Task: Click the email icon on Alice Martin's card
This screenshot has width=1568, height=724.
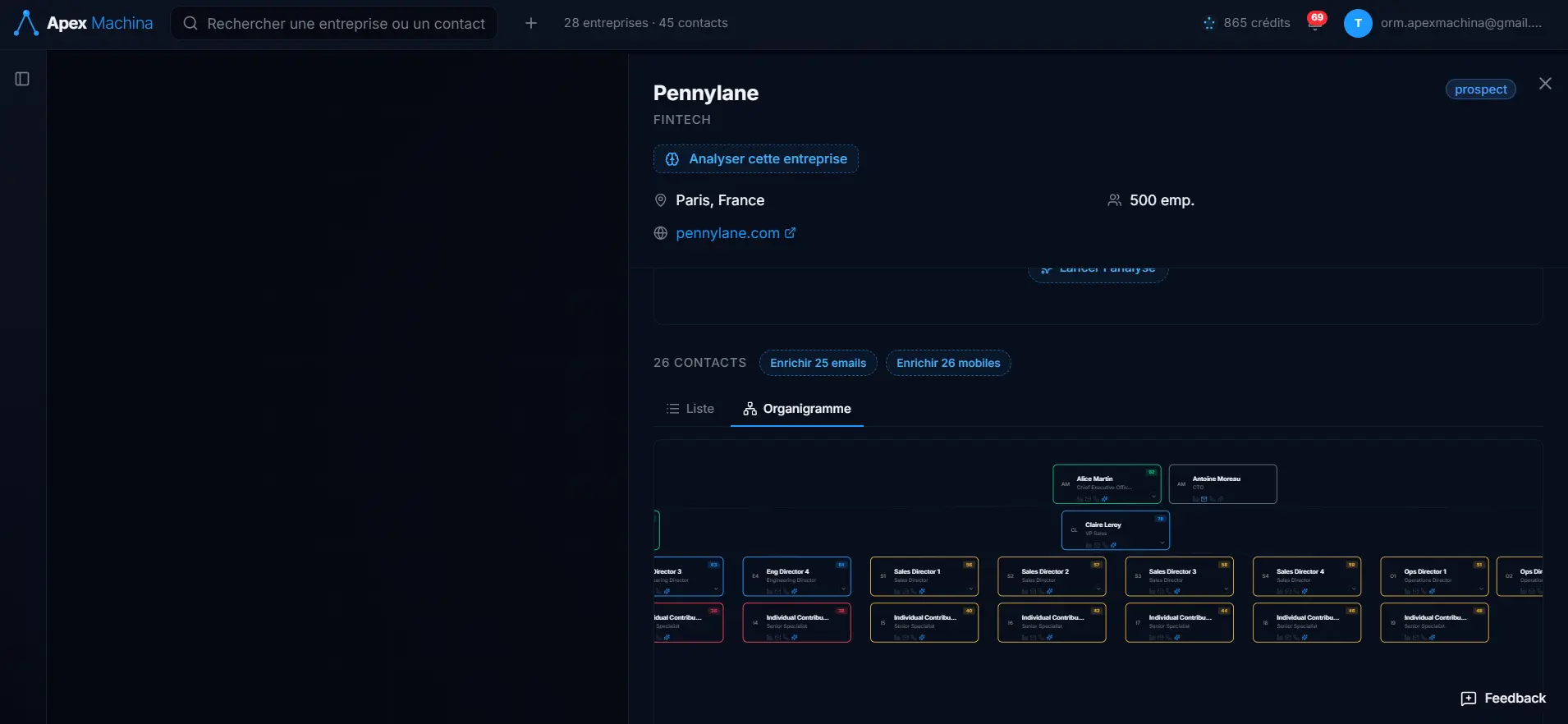Action: click(x=1089, y=499)
